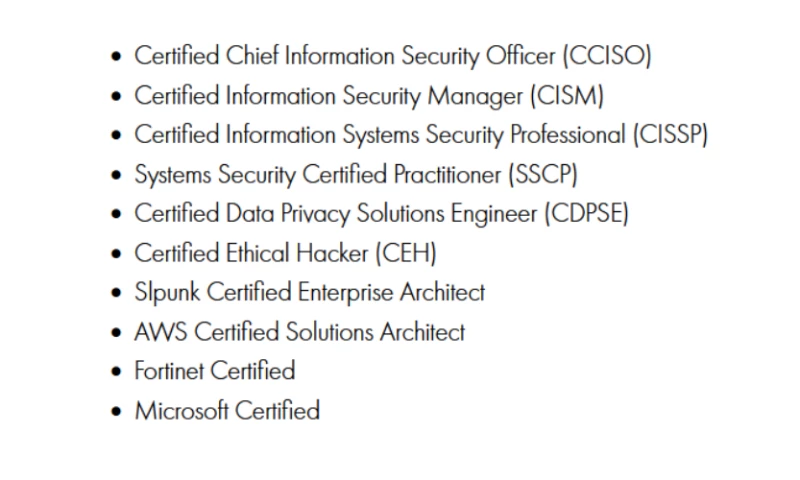Click the (CDPSE) acronym
The image size is (800, 480).
pos(586,213)
